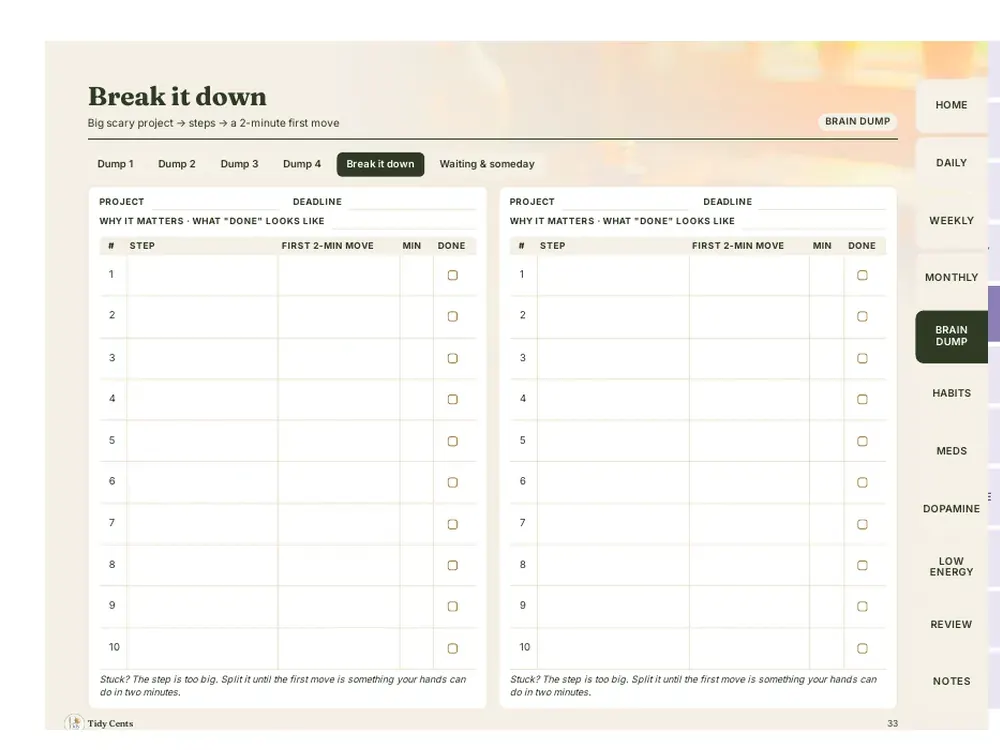Click the left PROJECT name field
1000x750 pixels.
click(x=215, y=202)
